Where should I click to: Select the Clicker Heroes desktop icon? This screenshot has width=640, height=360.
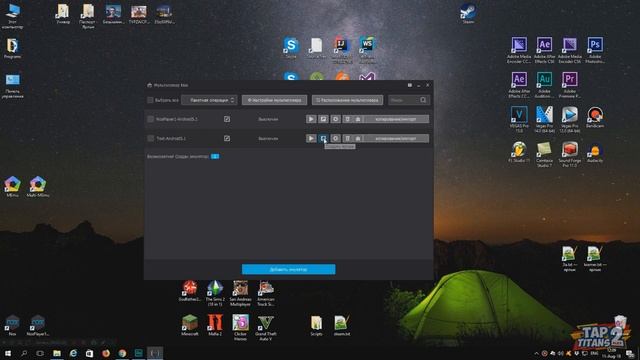[240, 327]
